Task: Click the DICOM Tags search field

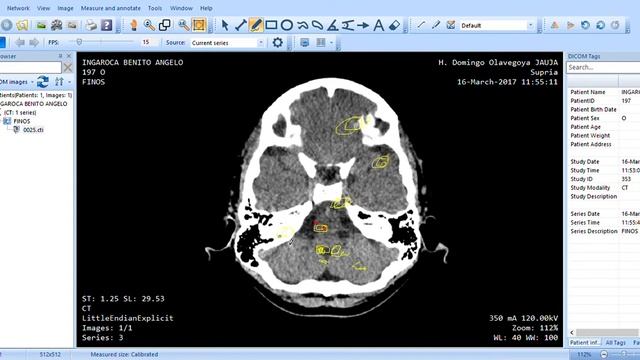Action: pos(603,67)
